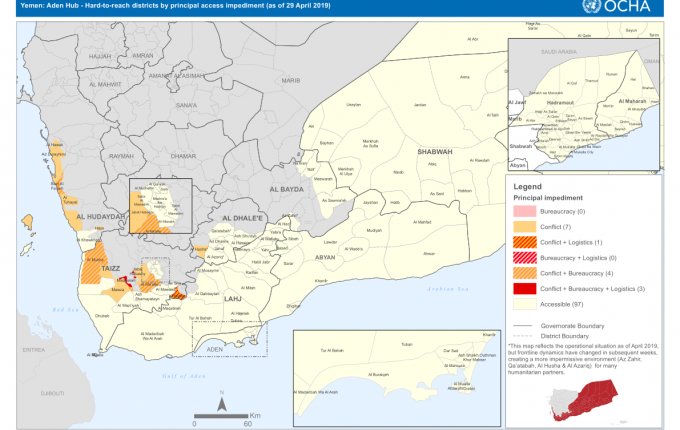The image size is (680, 430).
Task: Select the Accessible (97) pale yellow swatch
Action: tap(527, 303)
